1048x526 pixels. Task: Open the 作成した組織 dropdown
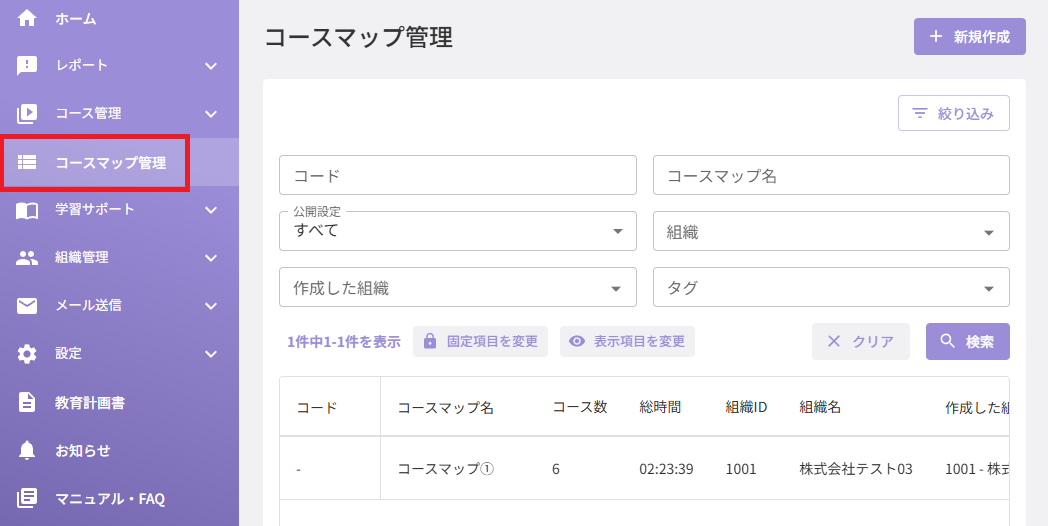pos(458,287)
